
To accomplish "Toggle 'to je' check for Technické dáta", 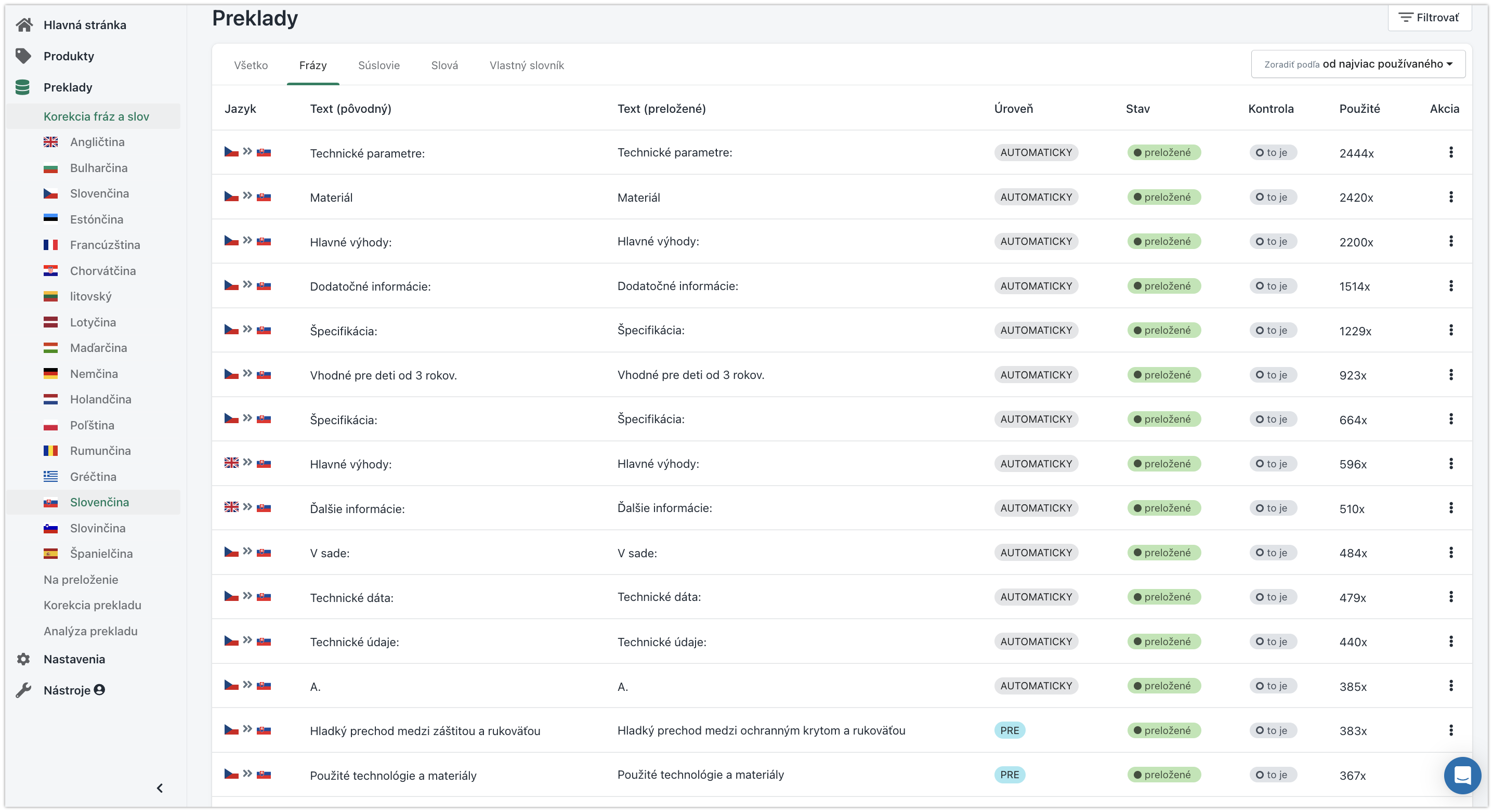I will click(1272, 597).
